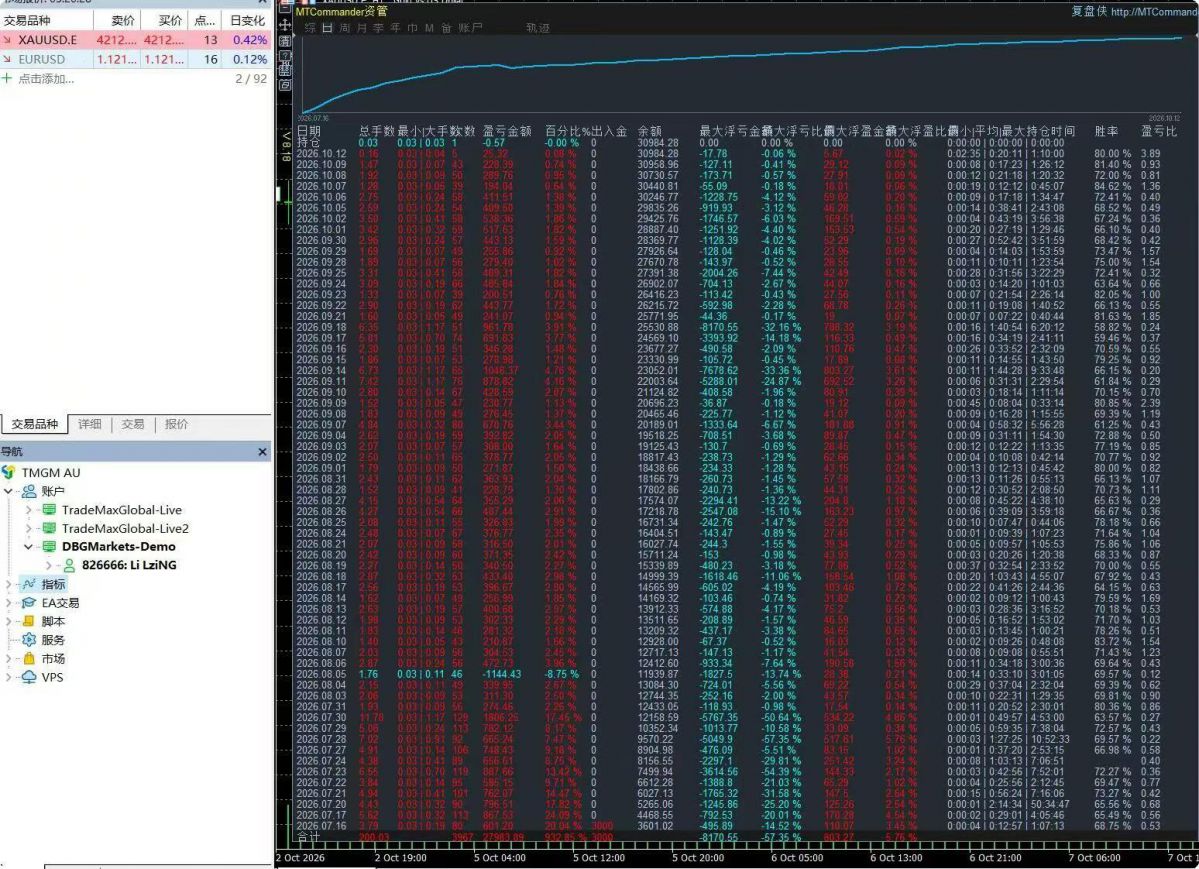Click the 市场 market shopping bag icon
Viewport: 1199px width, 869px height.
tap(29, 659)
